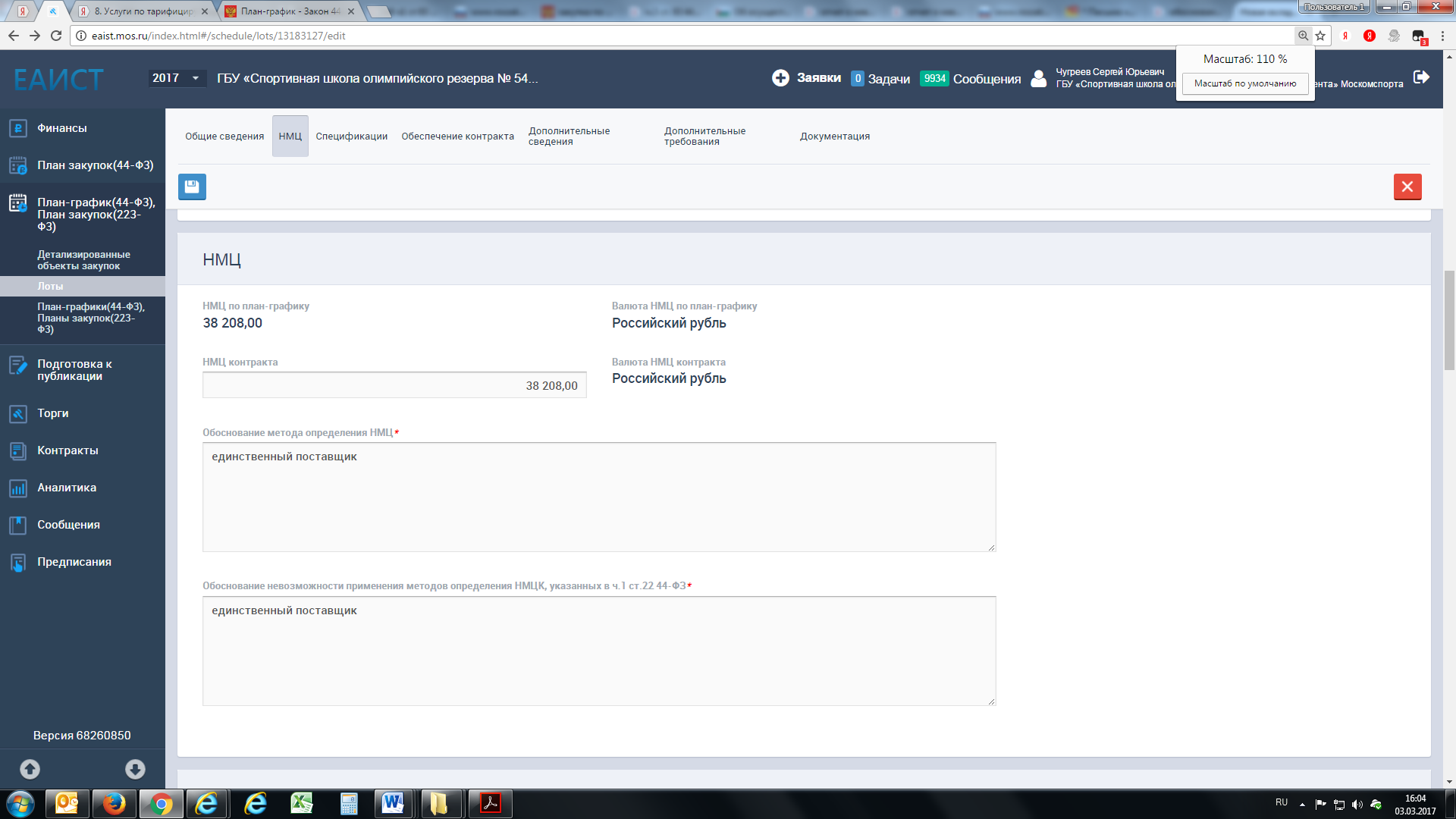Open the 9934 Сообщения link

tap(971, 79)
